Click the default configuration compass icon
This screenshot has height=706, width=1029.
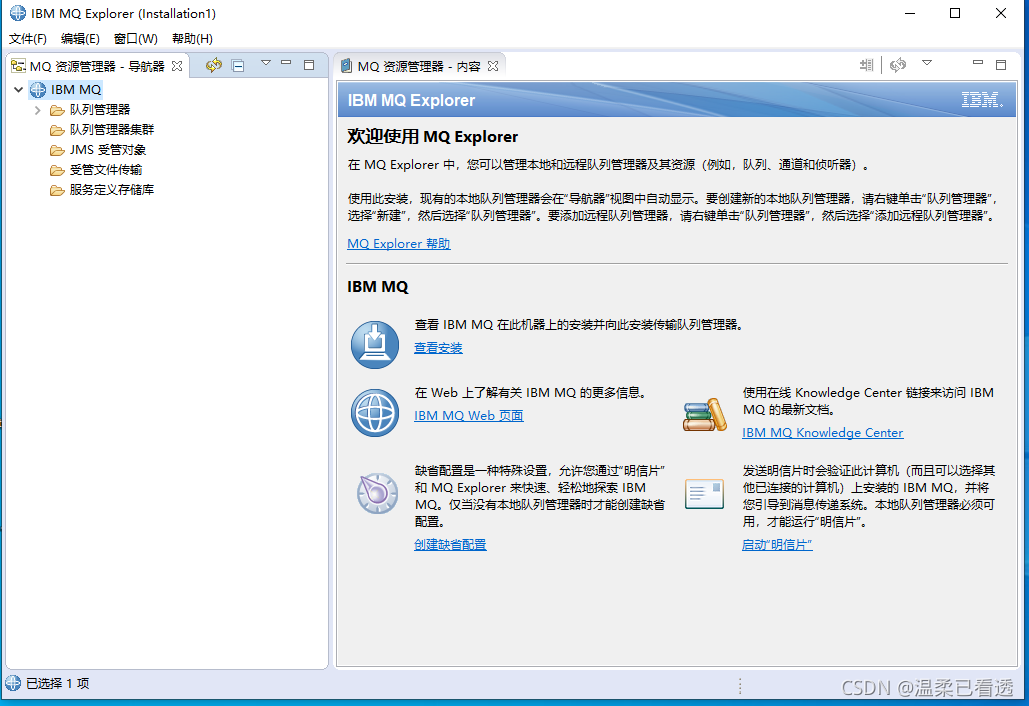point(377,493)
